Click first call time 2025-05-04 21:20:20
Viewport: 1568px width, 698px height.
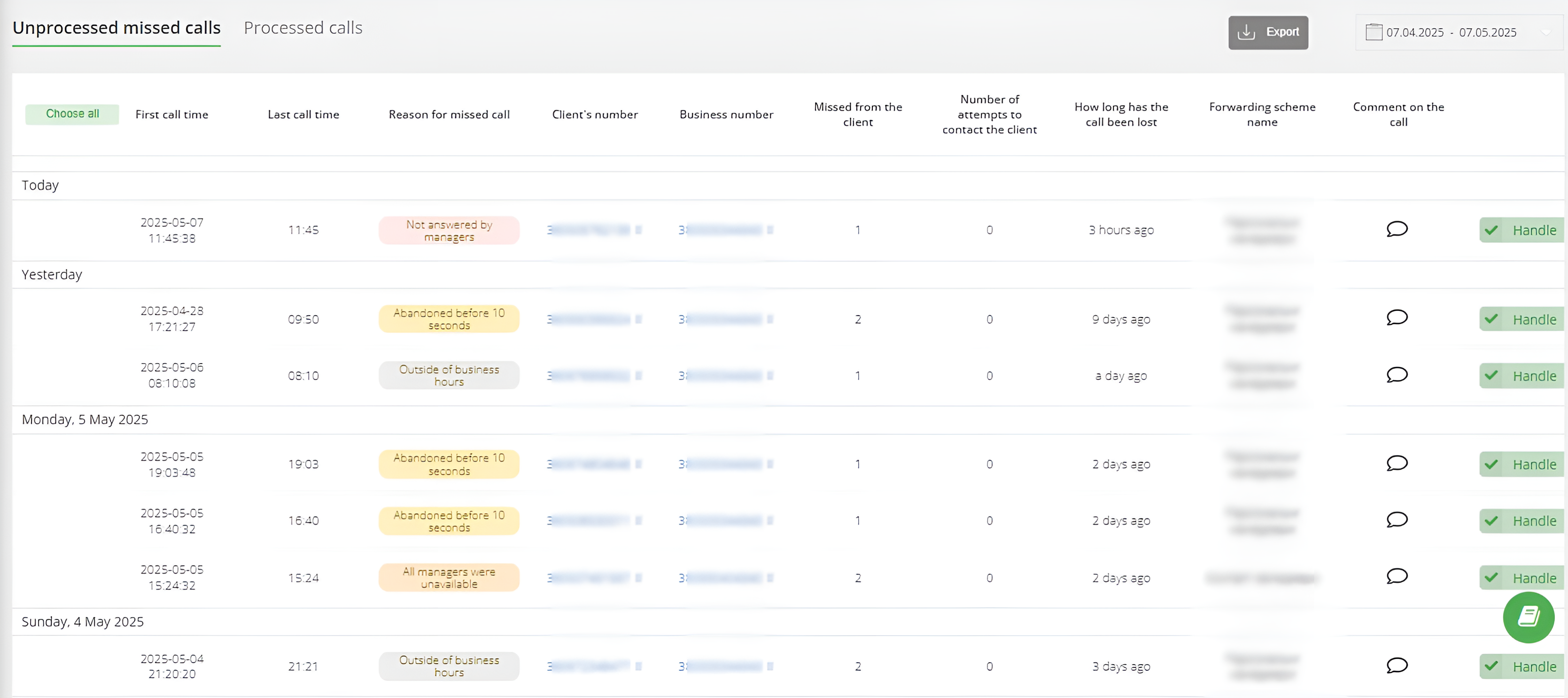171,667
